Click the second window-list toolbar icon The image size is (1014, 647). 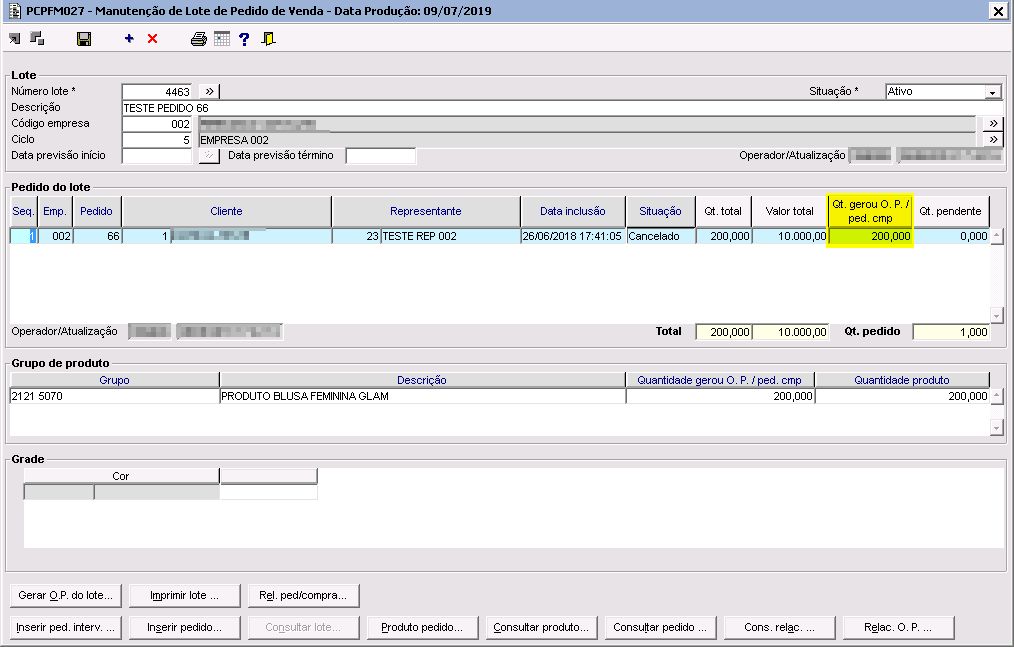tap(38, 39)
